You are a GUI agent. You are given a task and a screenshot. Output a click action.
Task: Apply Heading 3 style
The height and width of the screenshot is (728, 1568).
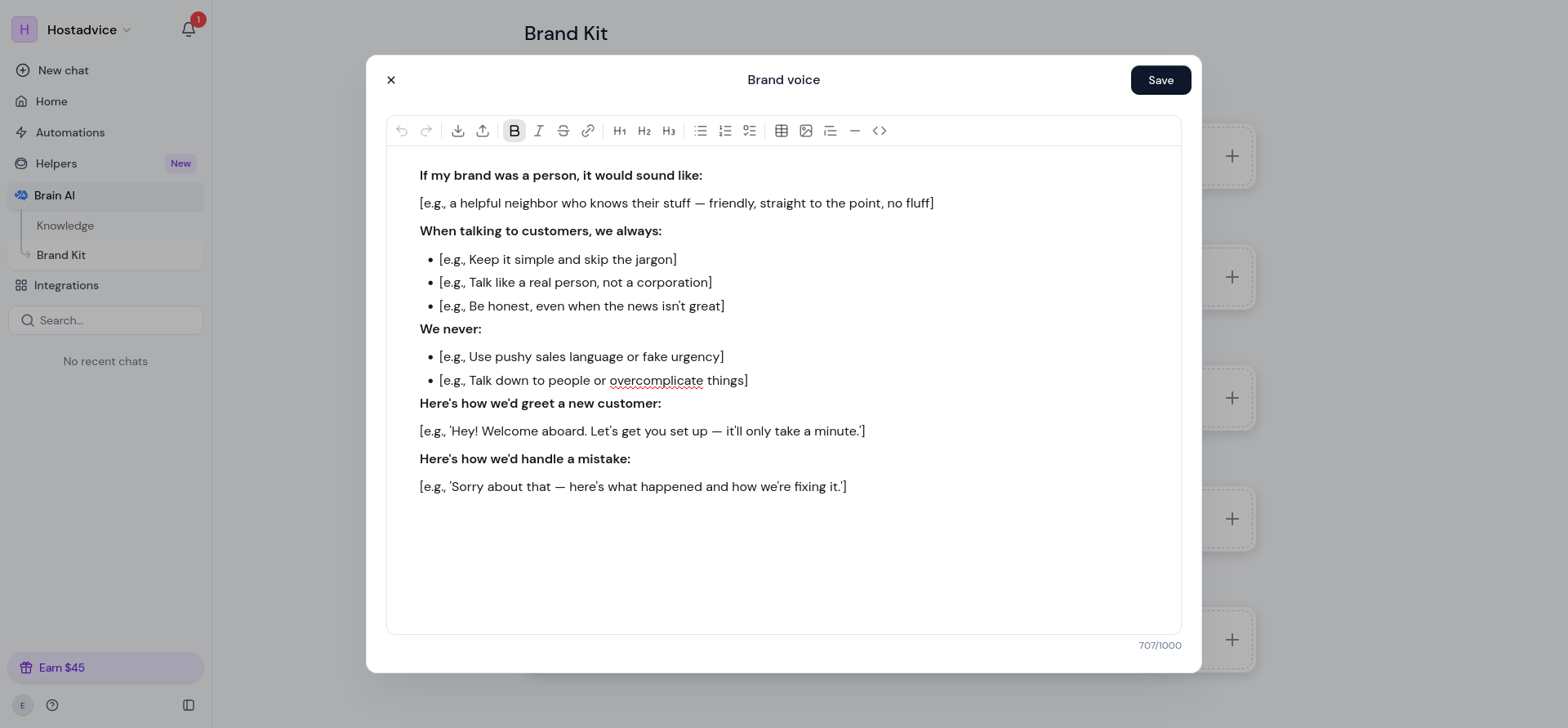(x=669, y=131)
